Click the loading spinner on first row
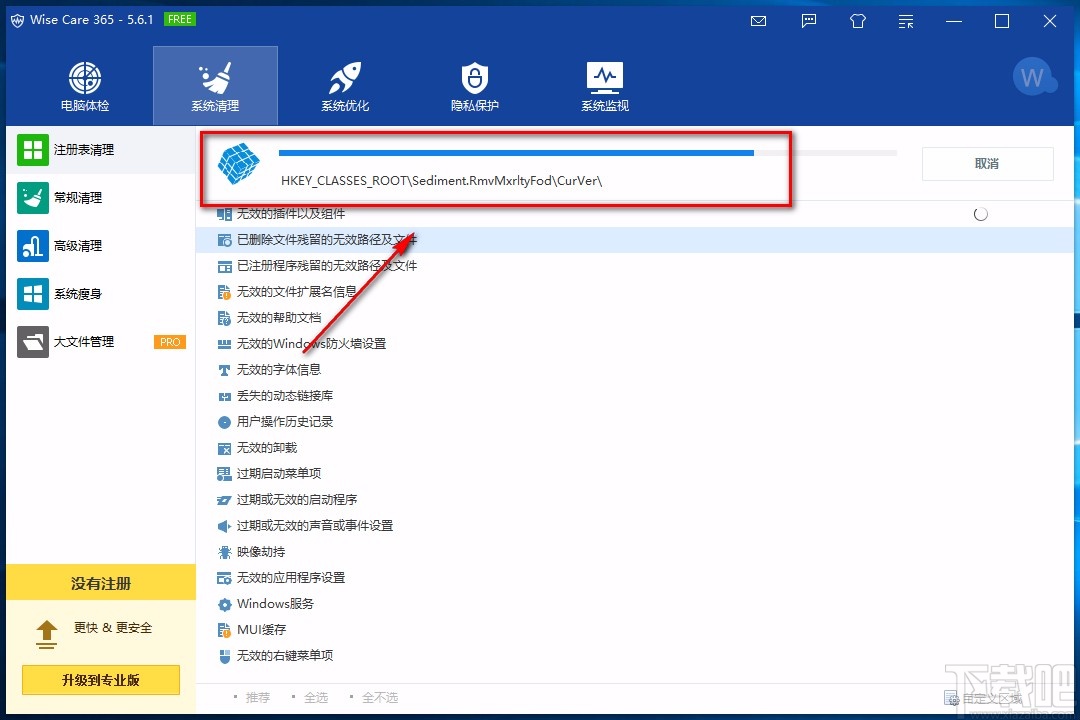The image size is (1080, 720). [x=981, y=214]
